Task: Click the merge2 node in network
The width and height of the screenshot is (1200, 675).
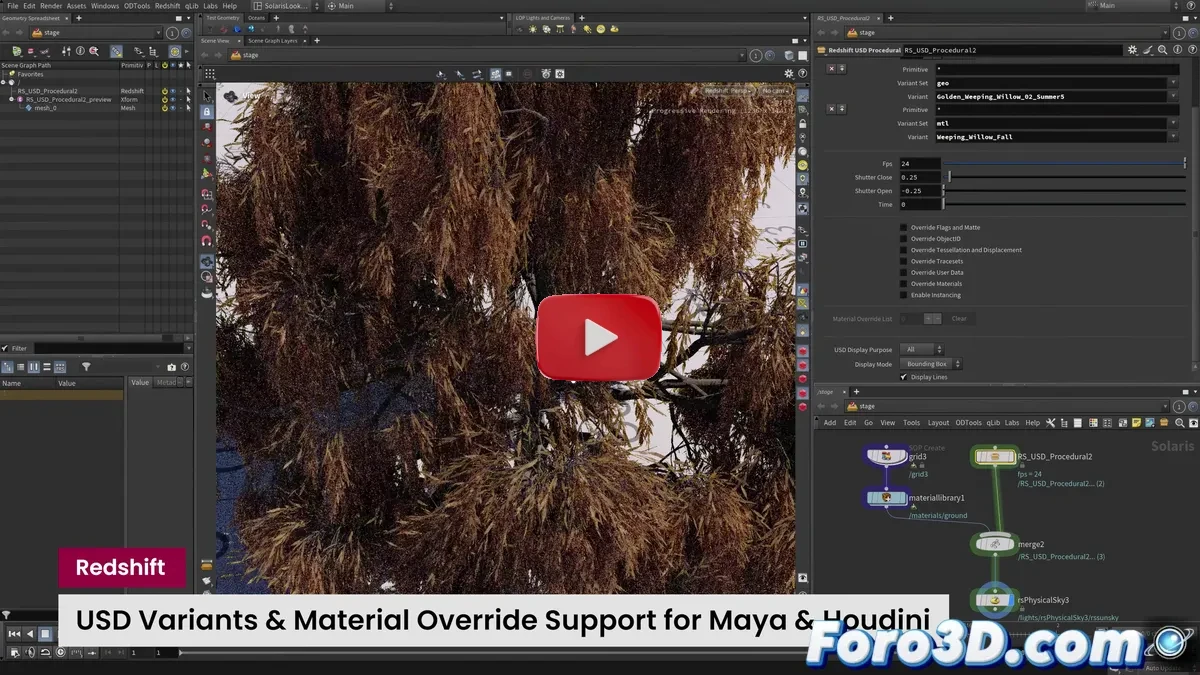Action: 995,544
